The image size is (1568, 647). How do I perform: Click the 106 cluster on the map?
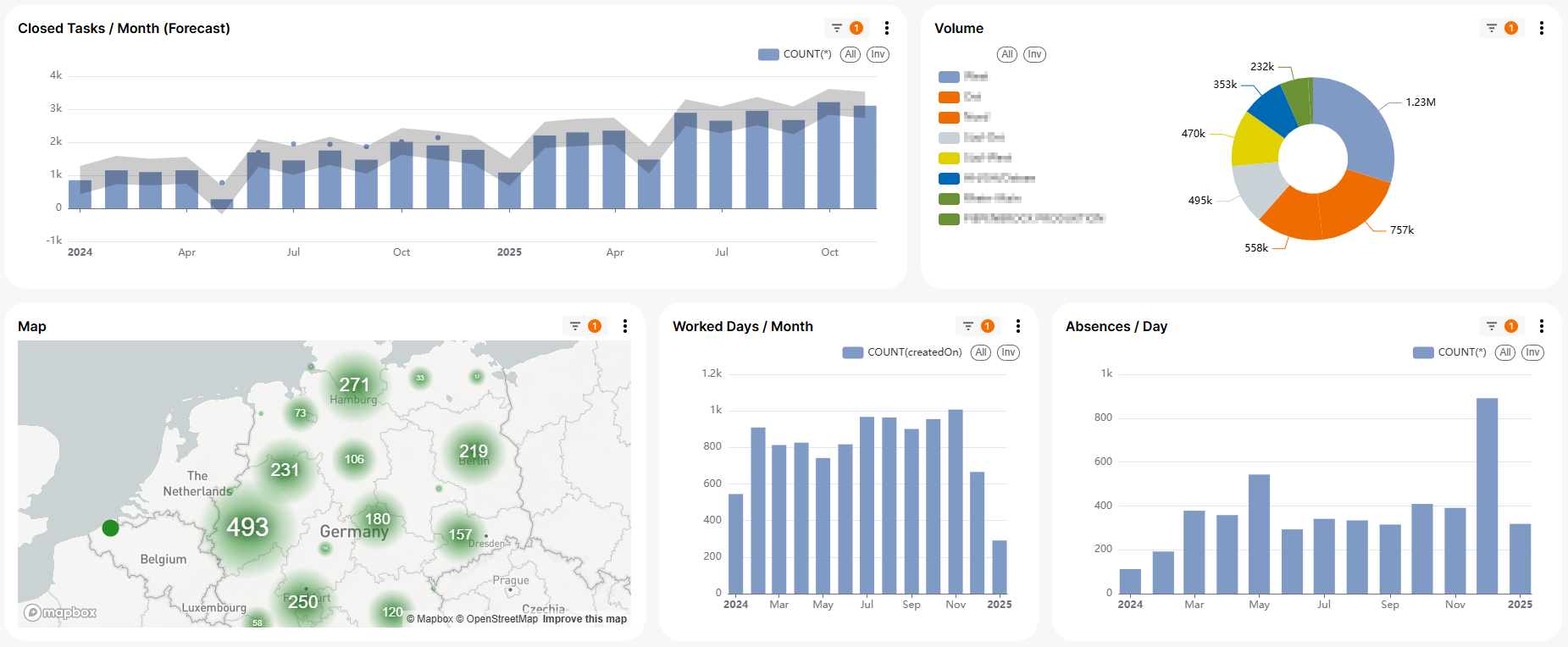[354, 459]
